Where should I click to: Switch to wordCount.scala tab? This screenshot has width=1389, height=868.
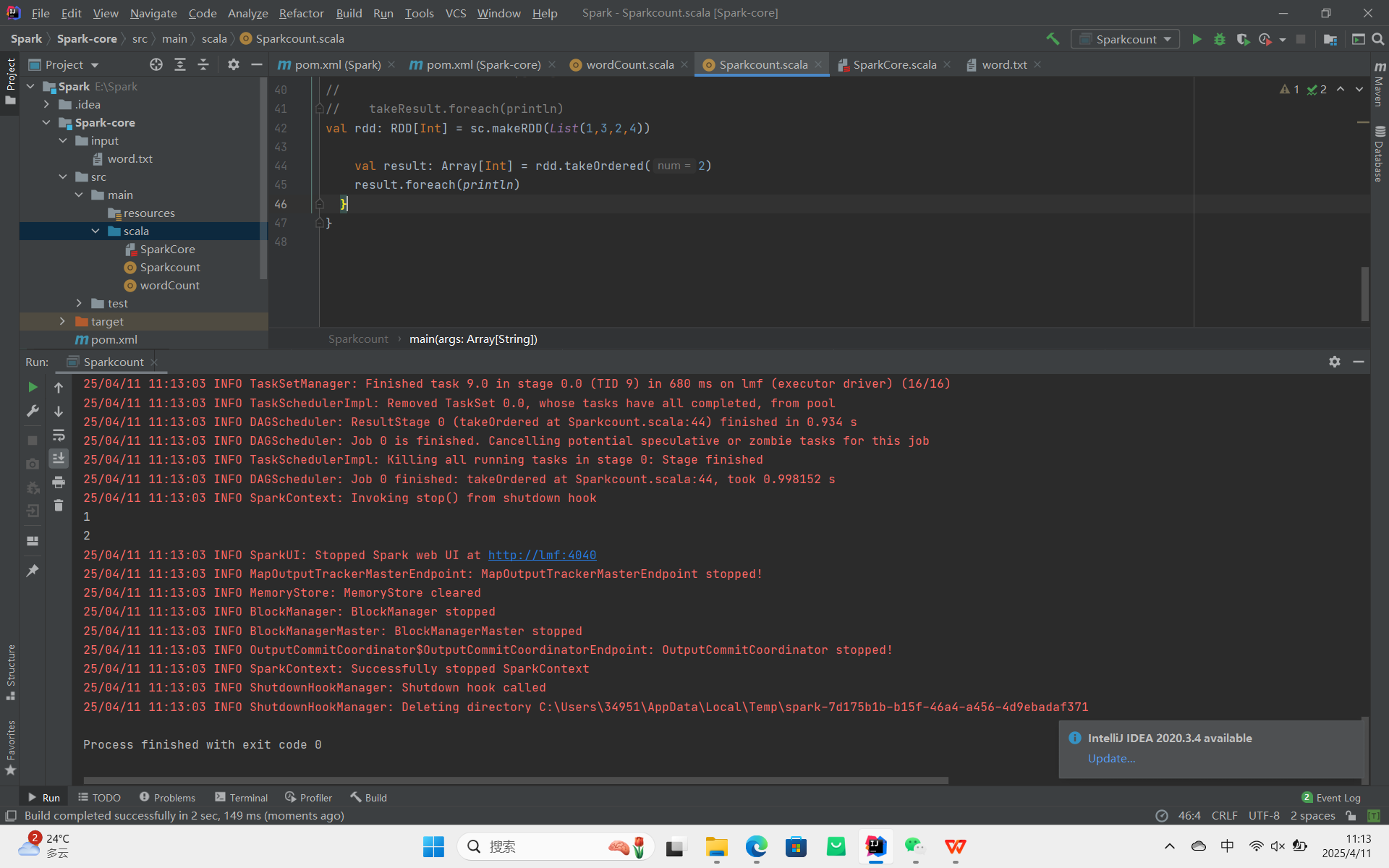tap(629, 64)
